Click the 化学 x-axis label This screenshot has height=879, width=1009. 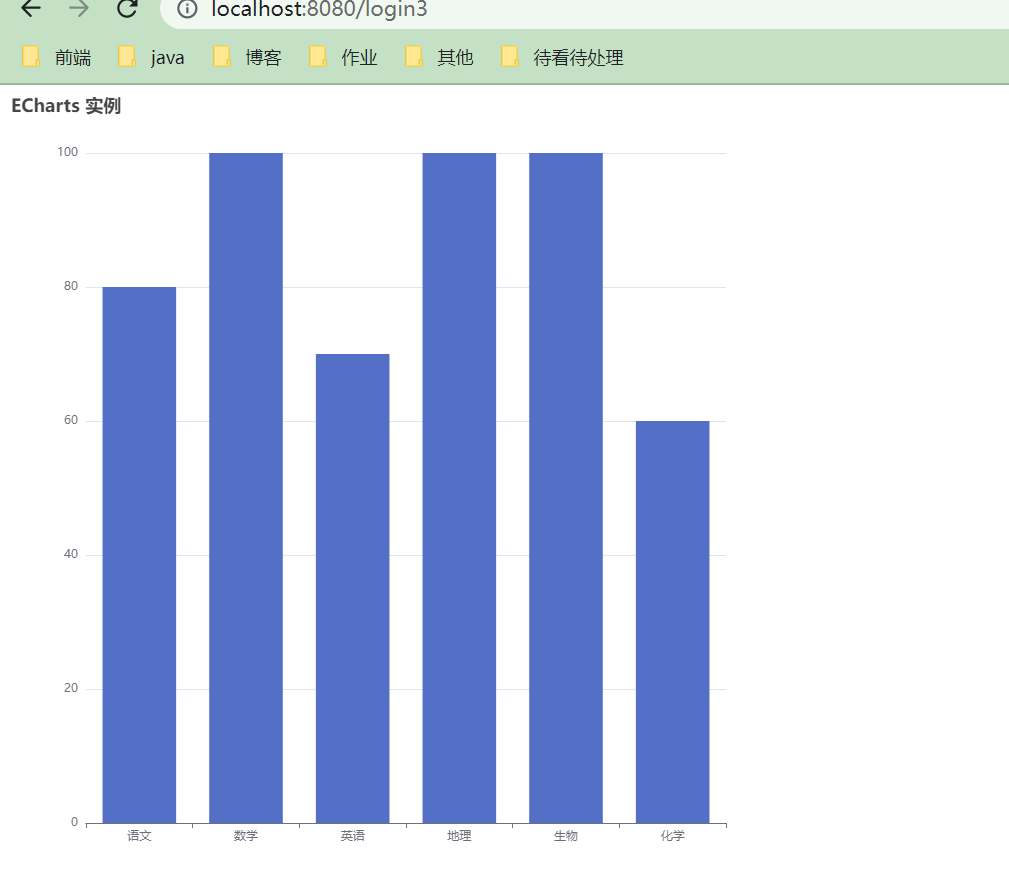click(x=672, y=835)
